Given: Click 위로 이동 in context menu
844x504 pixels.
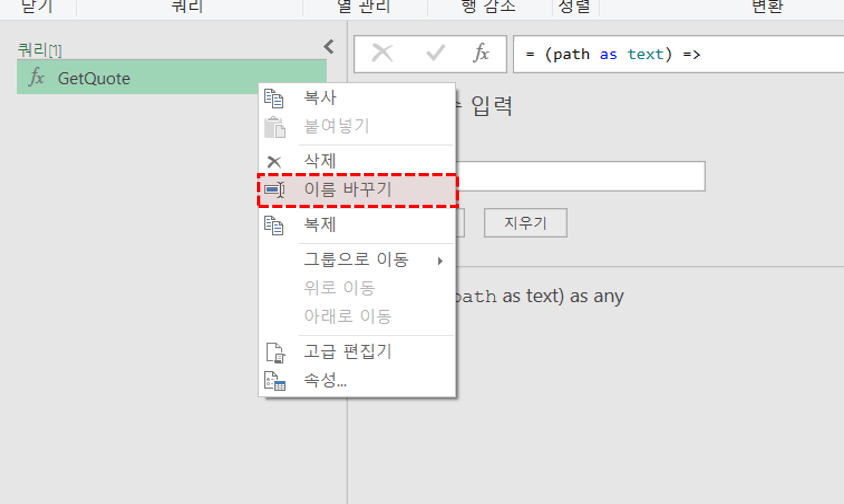Looking at the screenshot, I should point(338,288).
